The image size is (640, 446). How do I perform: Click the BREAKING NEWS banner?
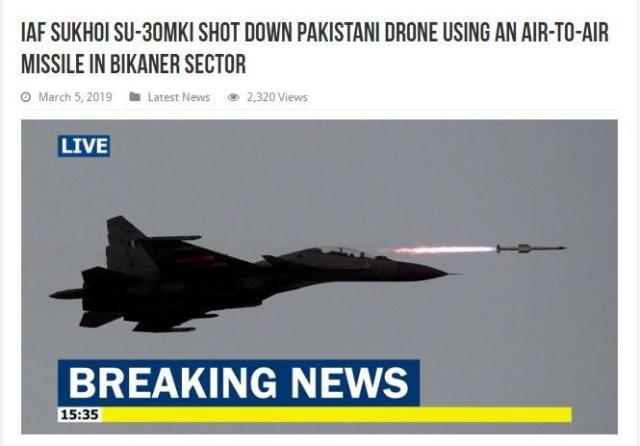pos(238,383)
